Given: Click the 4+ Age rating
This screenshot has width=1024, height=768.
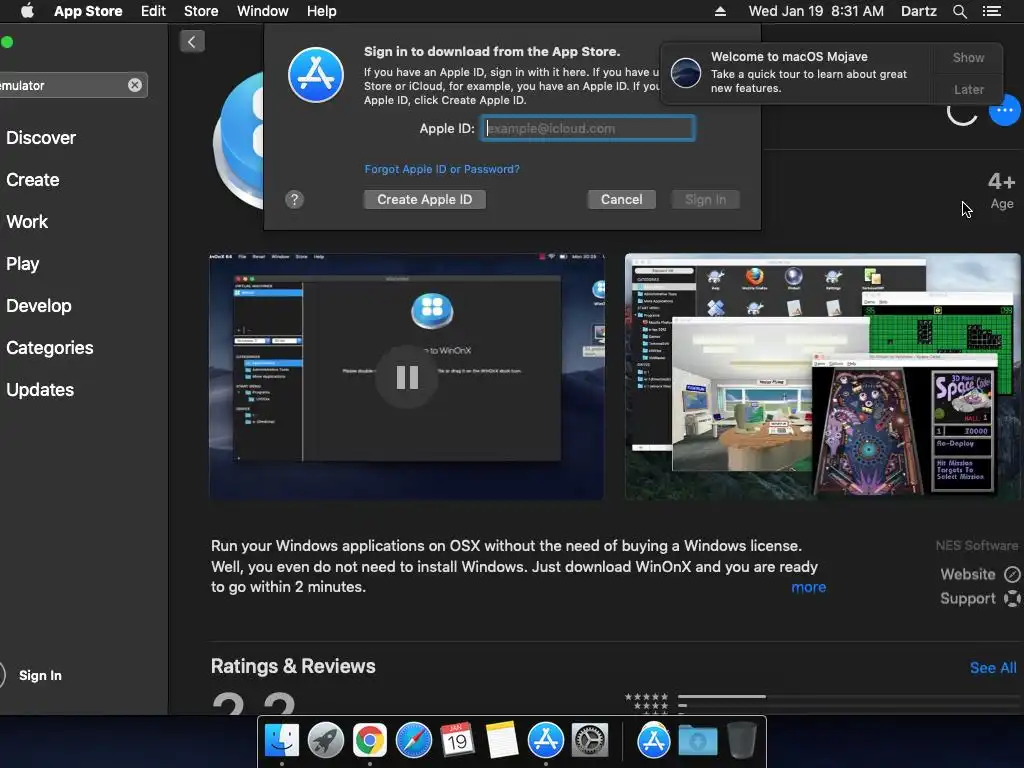Looking at the screenshot, I should click(1001, 190).
